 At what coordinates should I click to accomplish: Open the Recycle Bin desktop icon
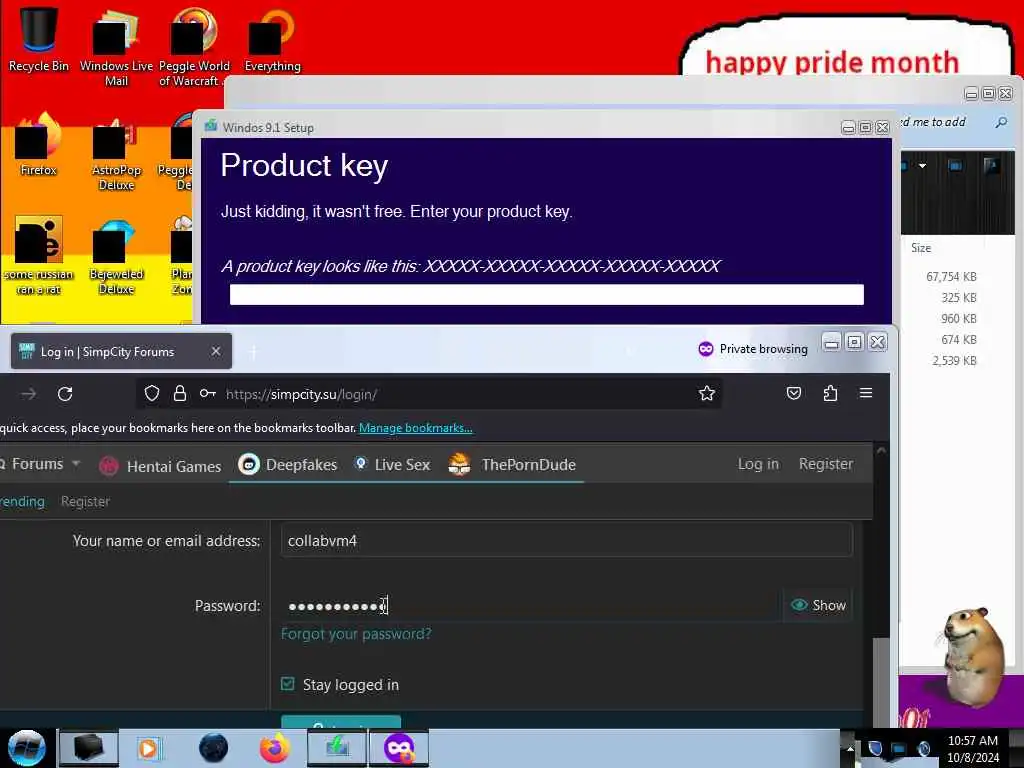pos(38,38)
